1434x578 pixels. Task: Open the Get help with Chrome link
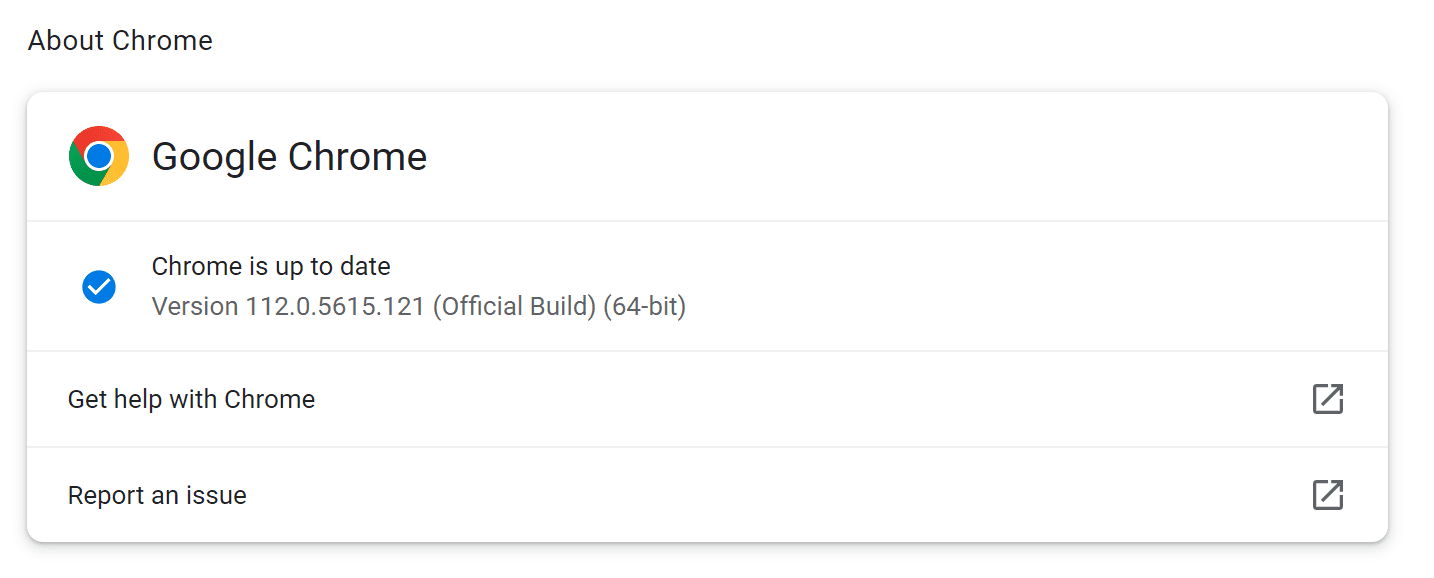191,399
